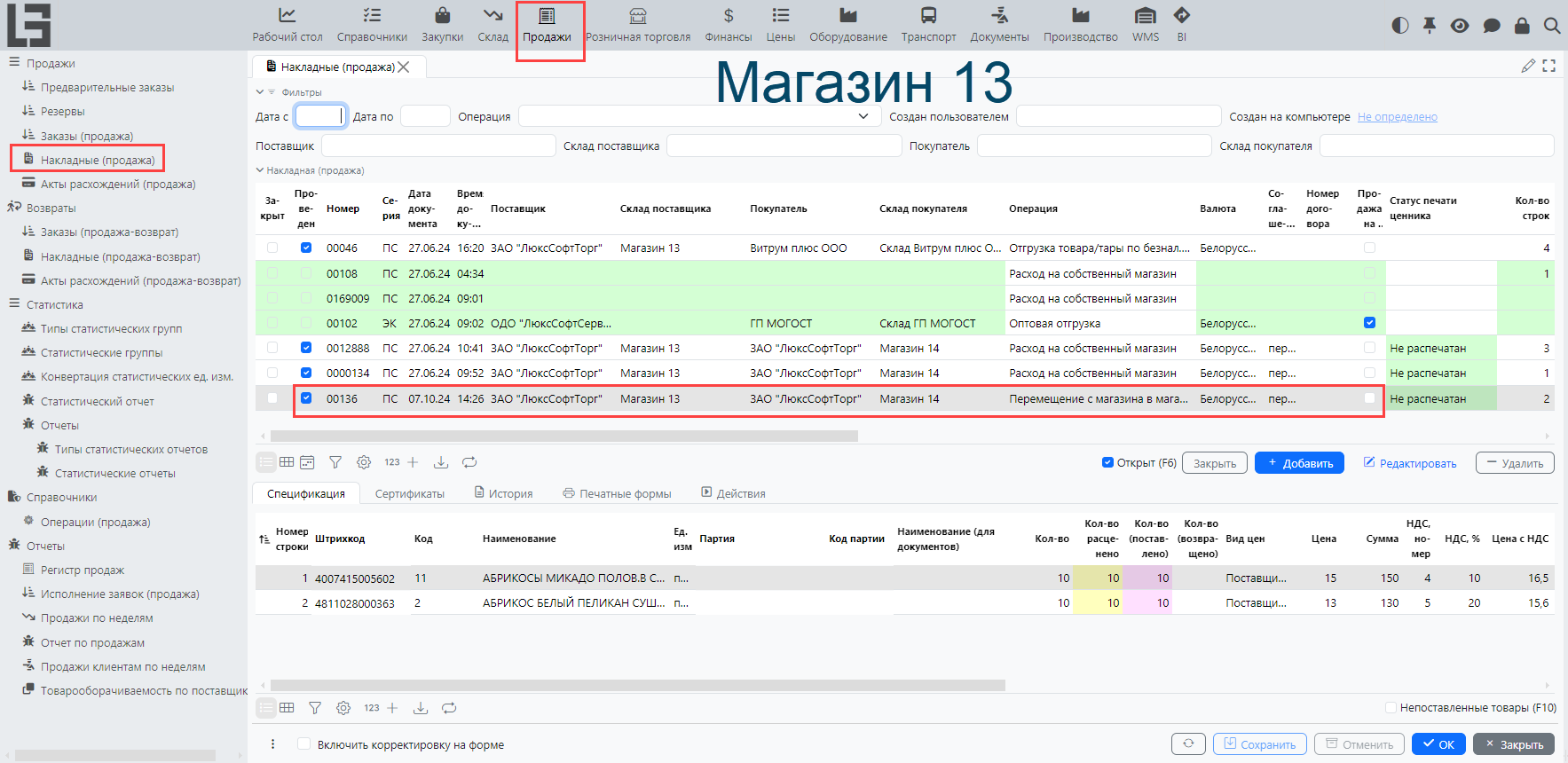Viewport: 1568px width, 763px height.
Task: Click the fullscreen expand icon
Action: (x=1549, y=66)
